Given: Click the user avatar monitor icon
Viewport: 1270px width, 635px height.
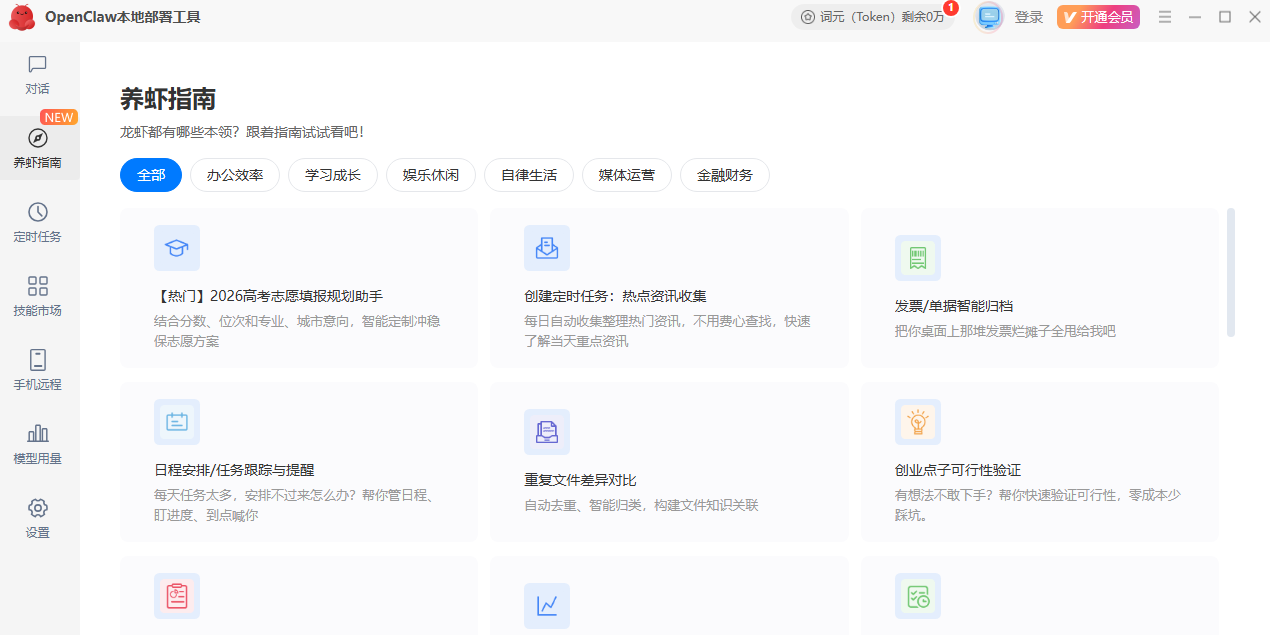Looking at the screenshot, I should [989, 17].
